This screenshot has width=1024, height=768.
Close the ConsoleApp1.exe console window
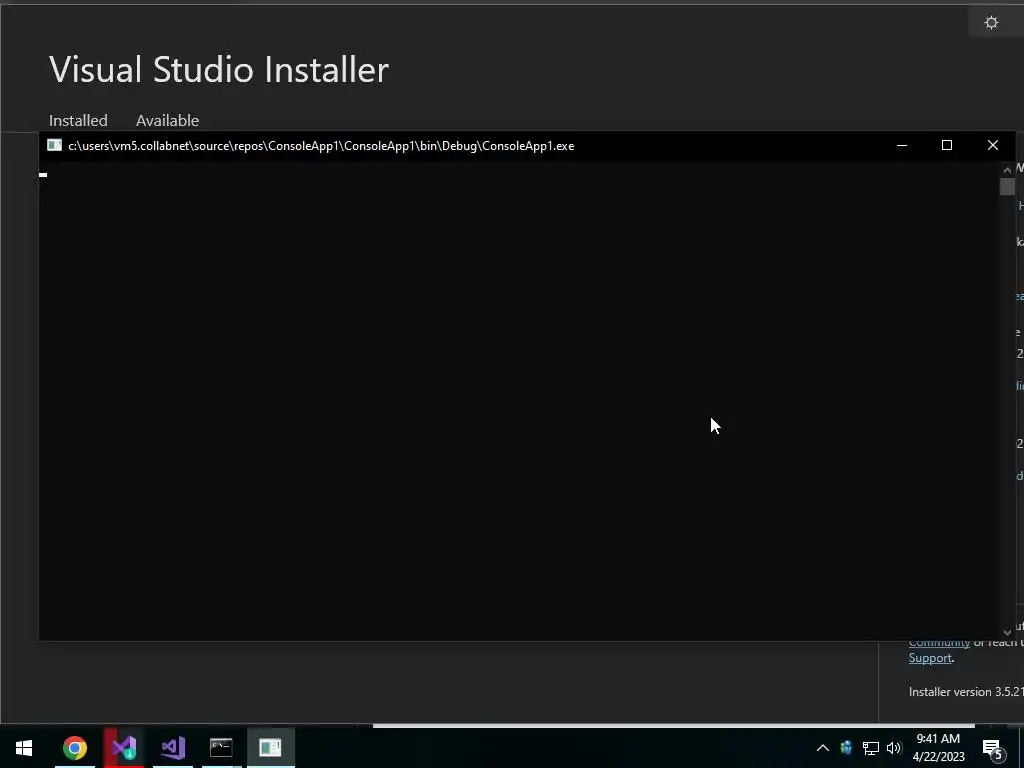pyautogui.click(x=993, y=146)
